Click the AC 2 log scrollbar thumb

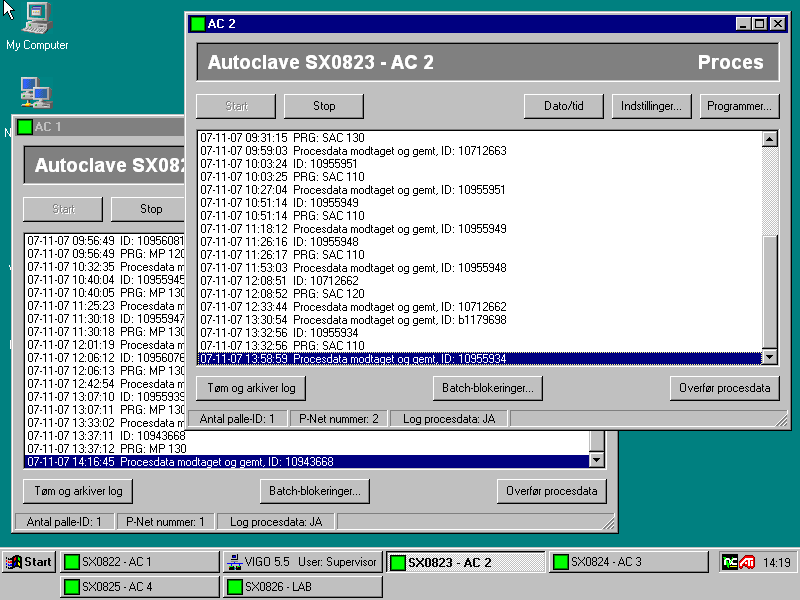click(x=770, y=292)
